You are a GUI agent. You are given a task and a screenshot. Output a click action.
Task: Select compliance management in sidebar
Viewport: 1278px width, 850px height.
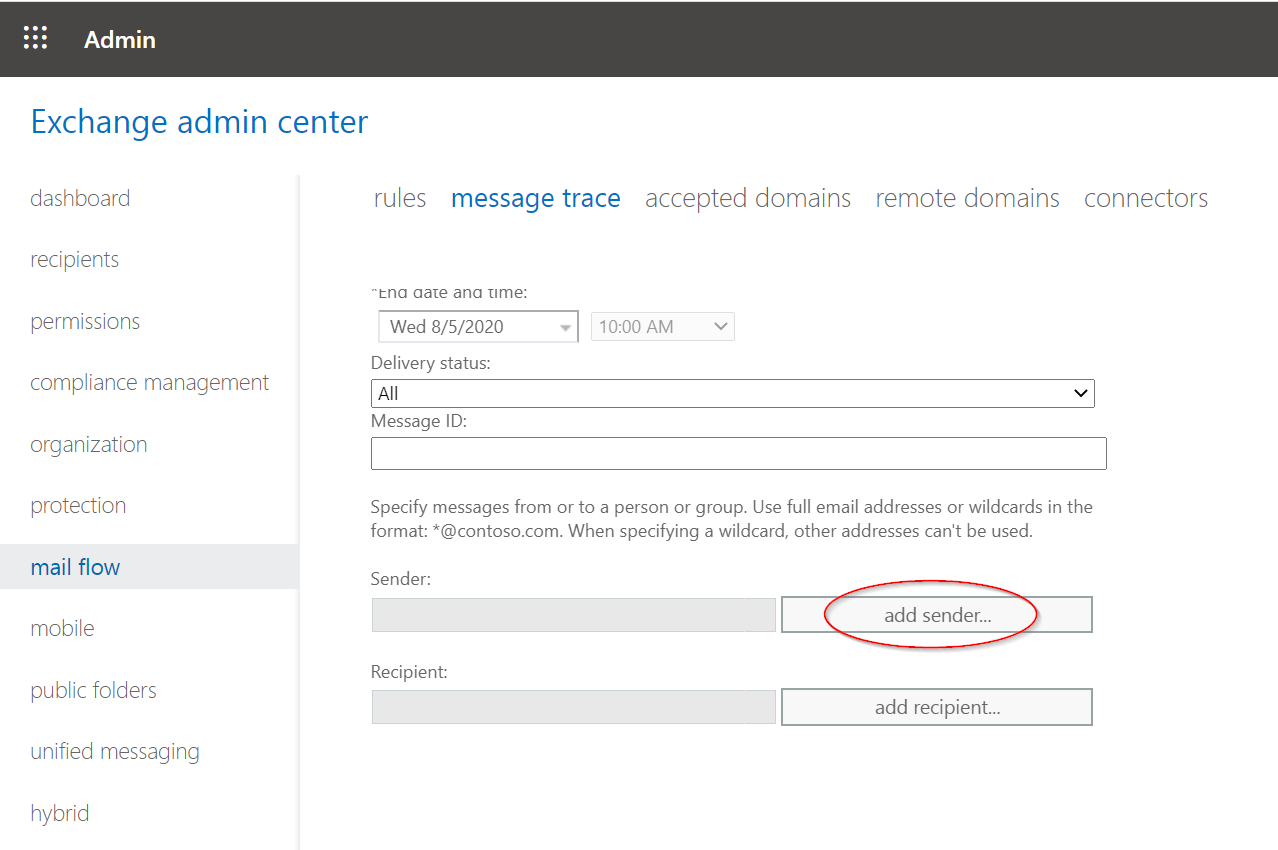click(x=149, y=383)
